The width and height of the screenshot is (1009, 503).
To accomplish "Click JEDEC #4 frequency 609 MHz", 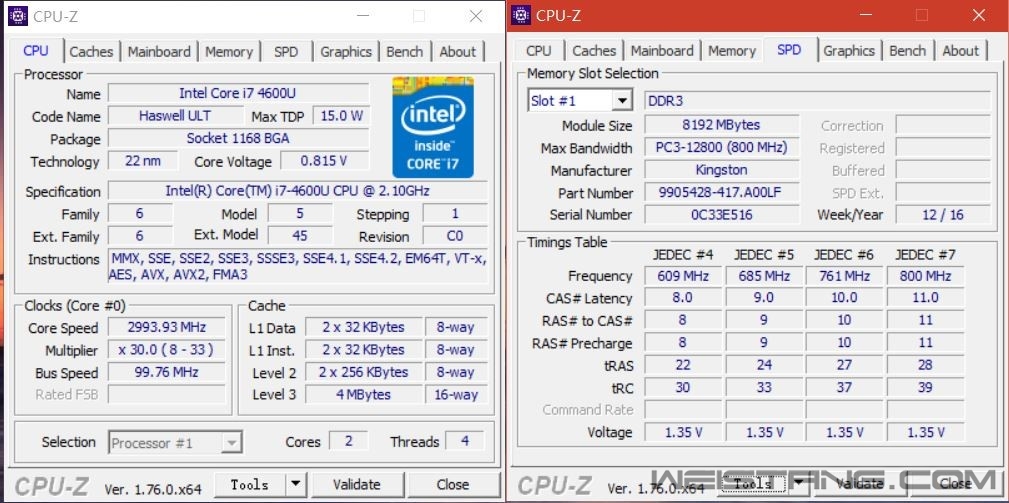I will point(683,276).
